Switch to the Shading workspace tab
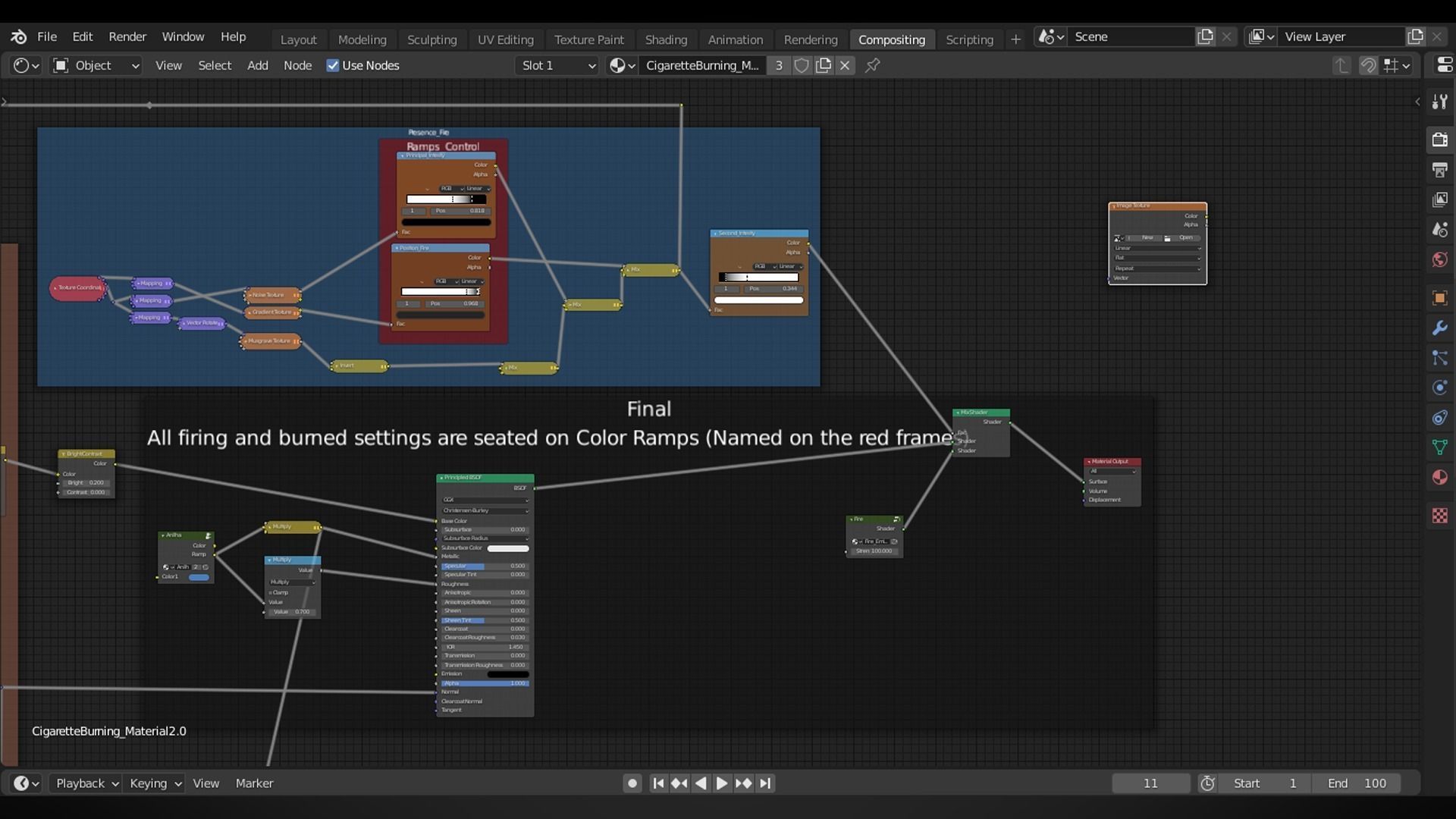Image resolution: width=1456 pixels, height=819 pixels. pyautogui.click(x=666, y=39)
